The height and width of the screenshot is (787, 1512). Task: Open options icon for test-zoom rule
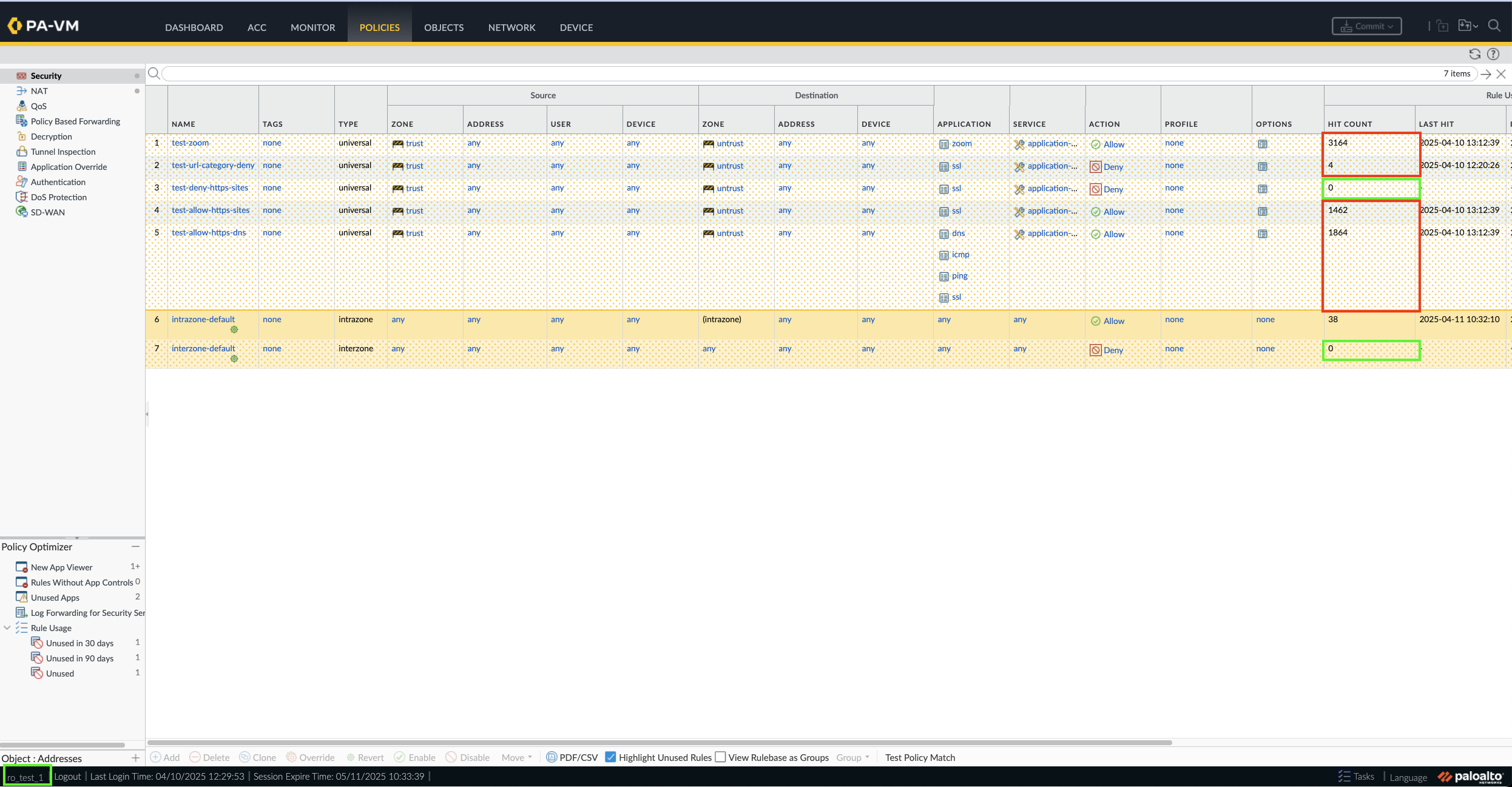[1263, 144]
